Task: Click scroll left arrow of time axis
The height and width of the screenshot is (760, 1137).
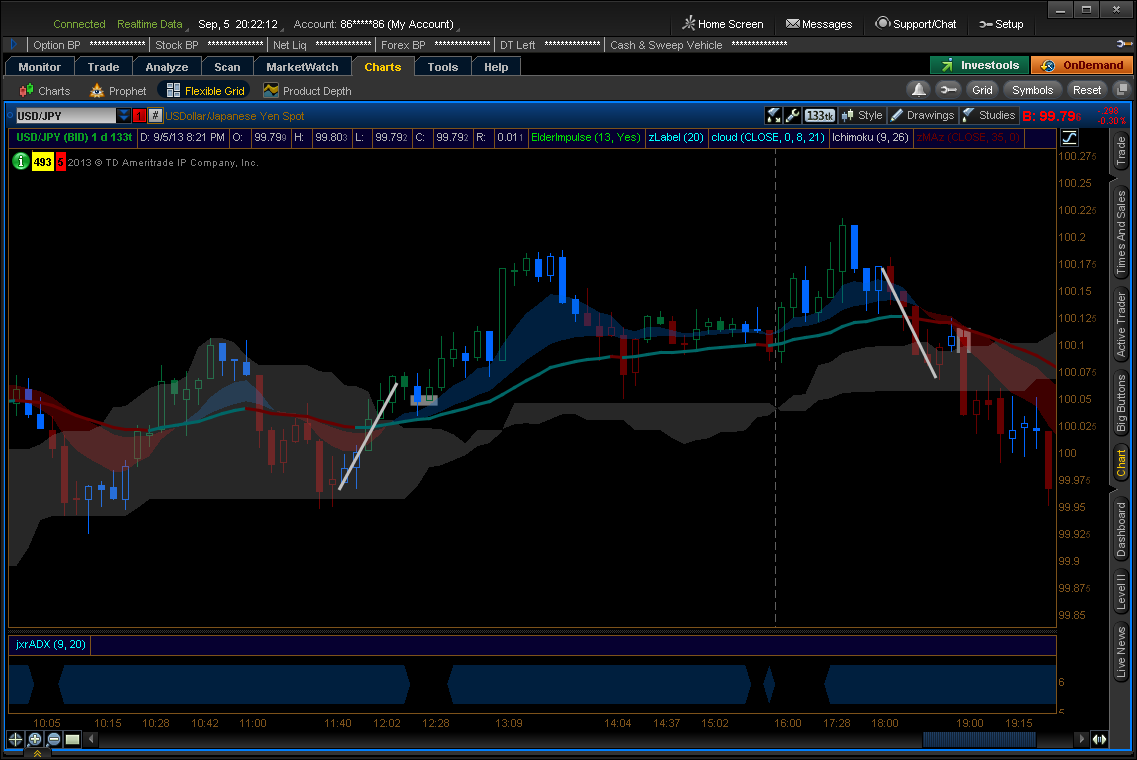Action: [91, 739]
